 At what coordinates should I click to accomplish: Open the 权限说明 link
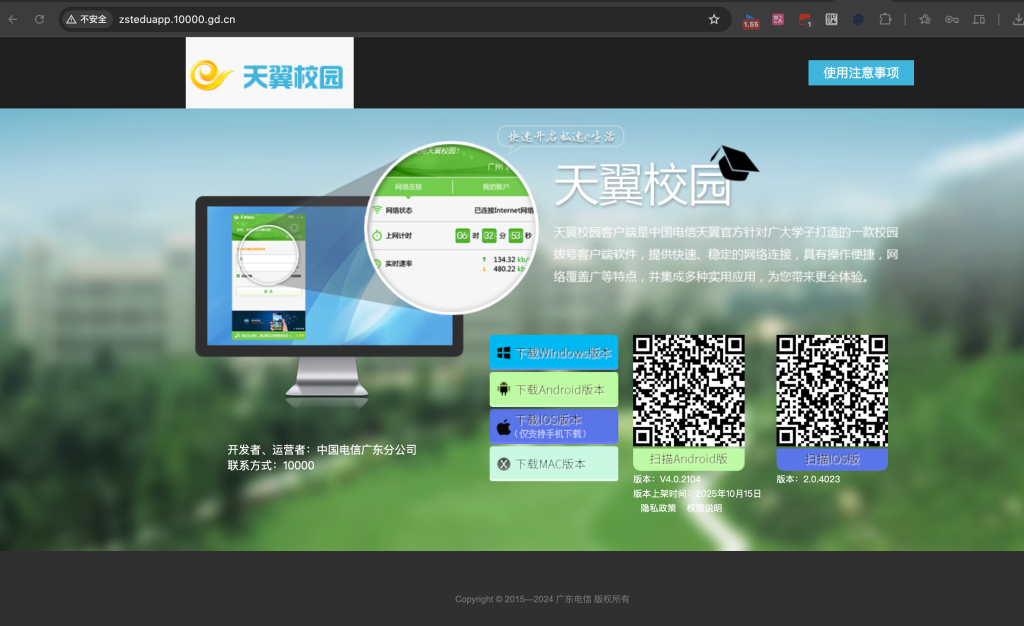coord(704,509)
